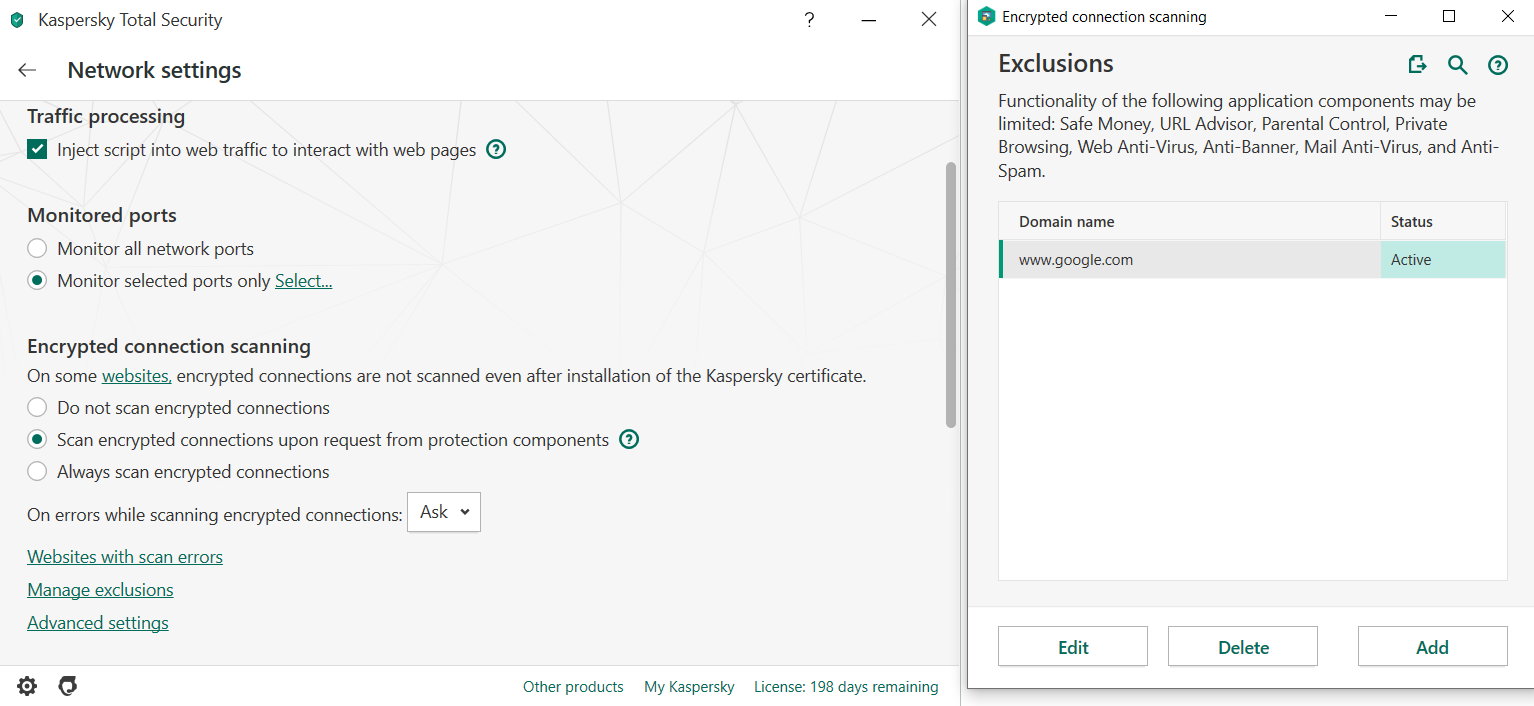Screen dimensions: 1534x706
Task: Click search magnifier icon in Exclusions header
Action: [x=1458, y=65]
